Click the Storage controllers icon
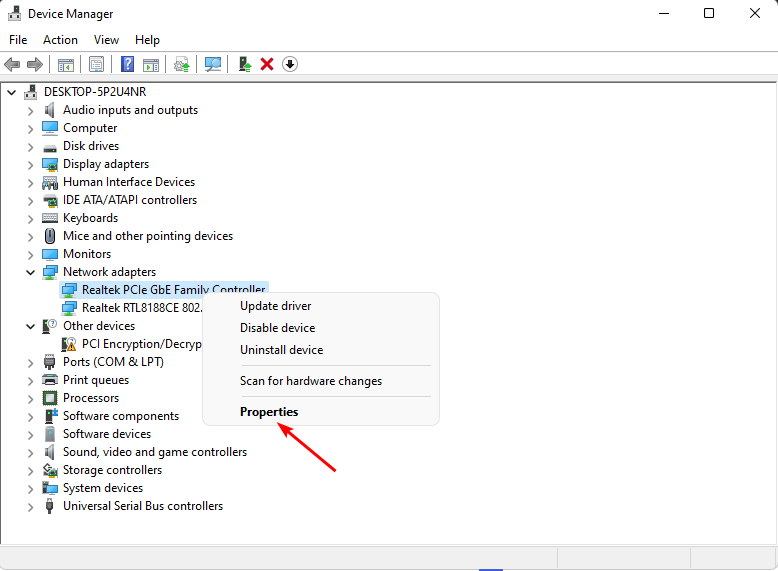Image resolution: width=778 pixels, height=571 pixels. [x=50, y=470]
